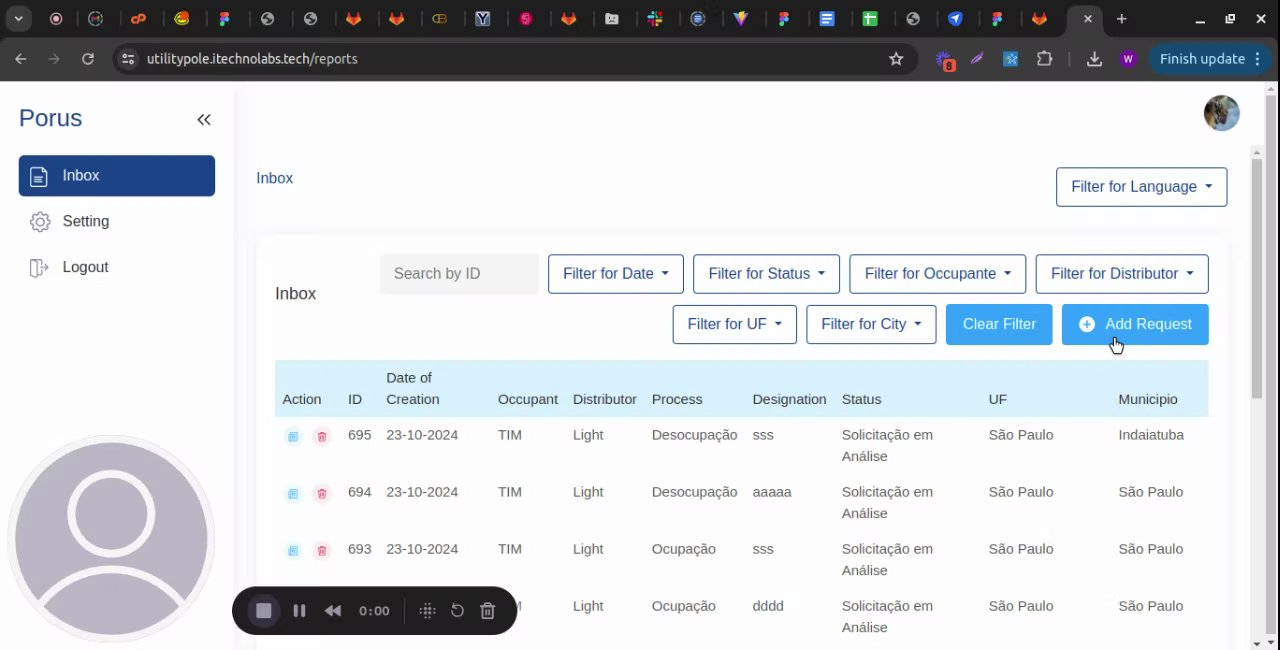The width and height of the screenshot is (1280, 650).
Task: Expand Filter for City dropdown
Action: [x=871, y=324]
